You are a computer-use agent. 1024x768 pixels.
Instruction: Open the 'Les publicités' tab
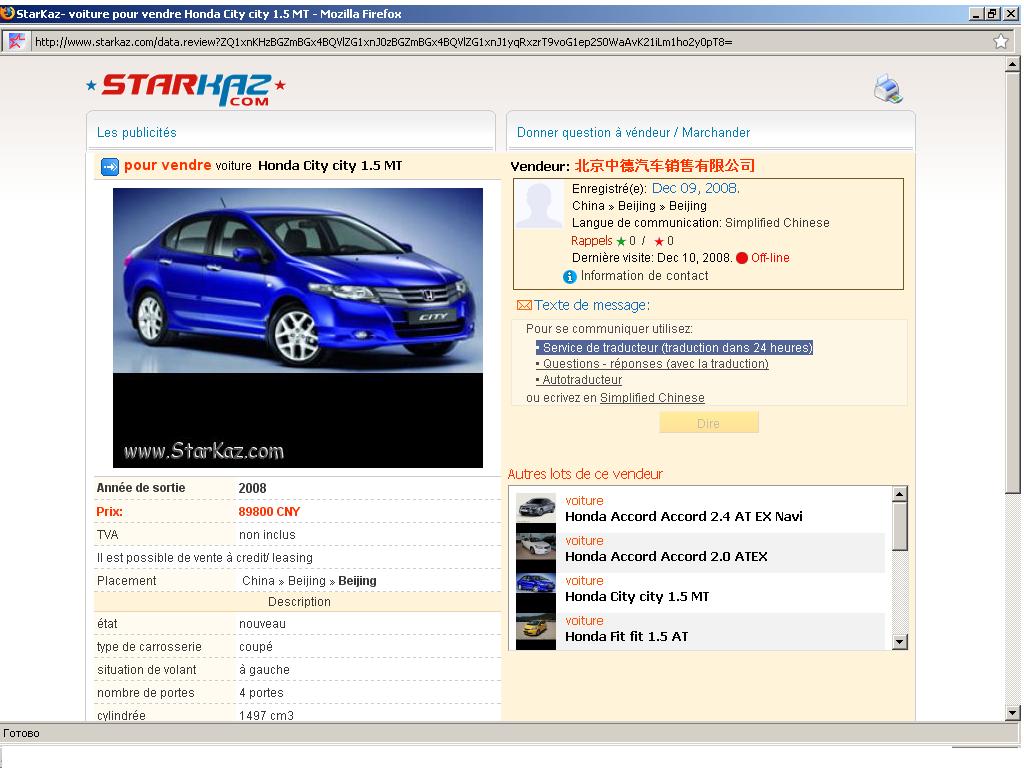coord(137,133)
